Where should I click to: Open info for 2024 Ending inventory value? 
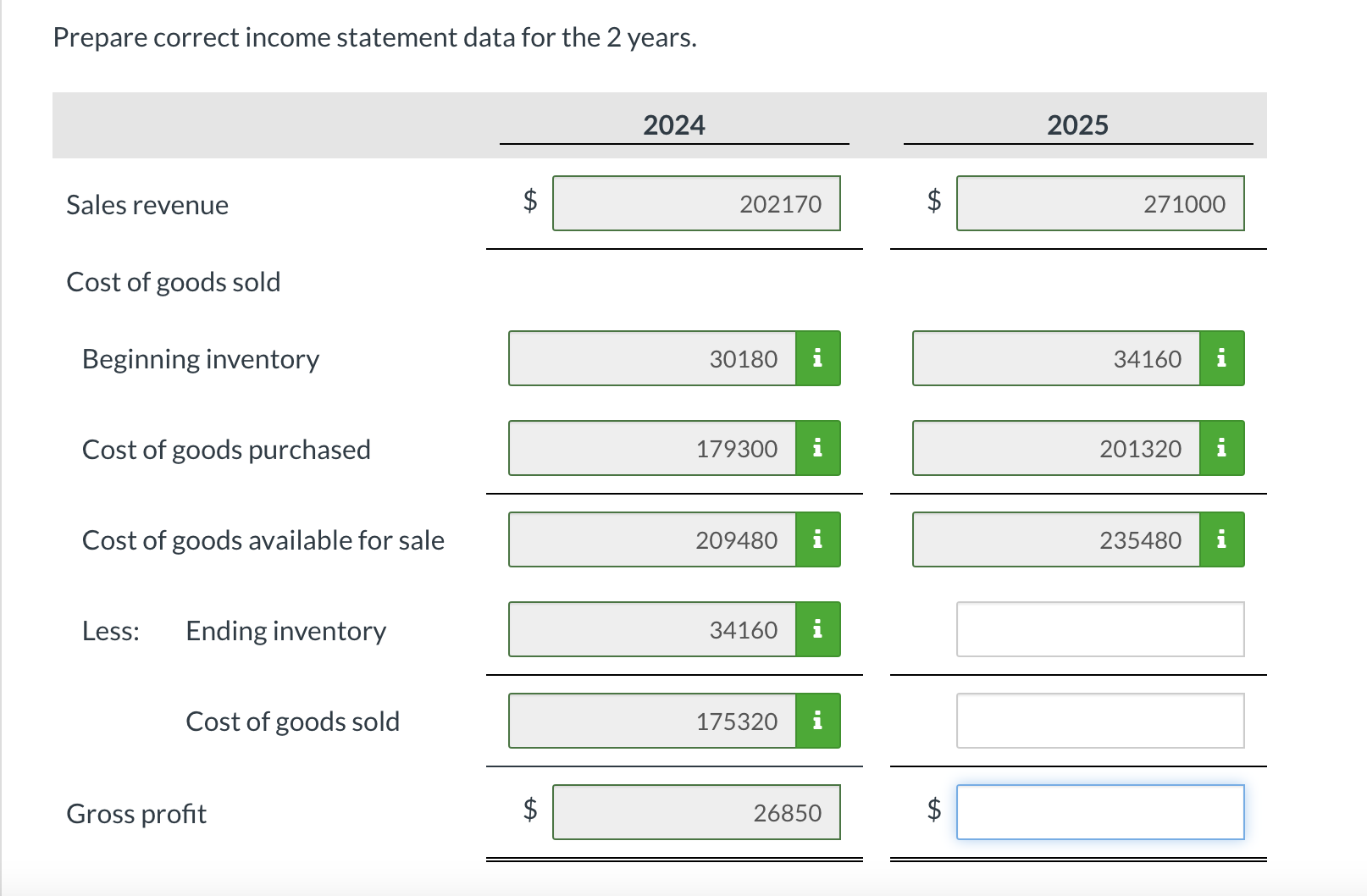coord(817,629)
